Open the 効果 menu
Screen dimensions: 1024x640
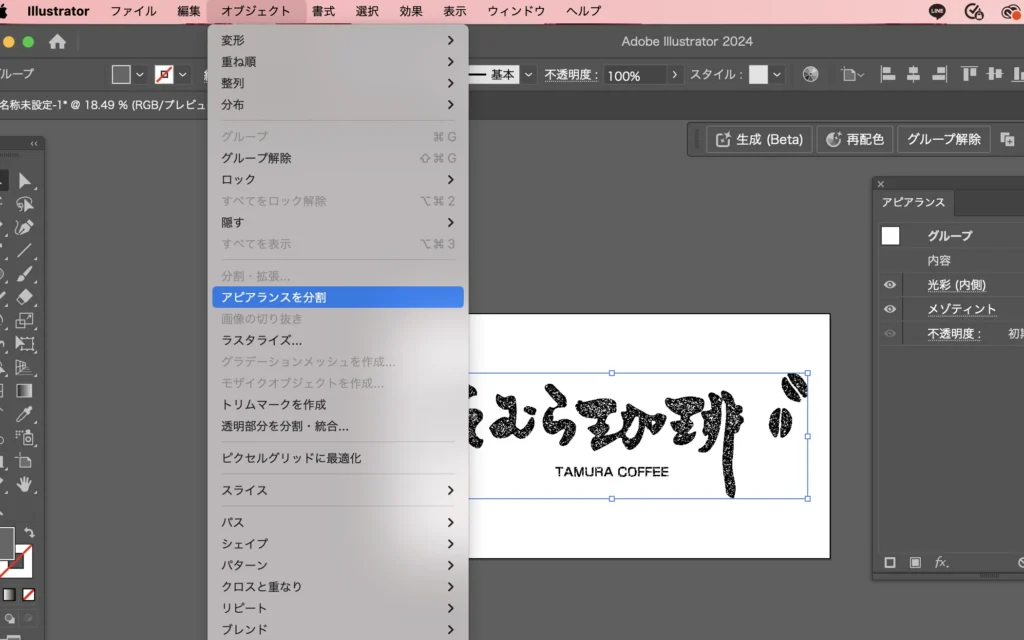point(410,11)
